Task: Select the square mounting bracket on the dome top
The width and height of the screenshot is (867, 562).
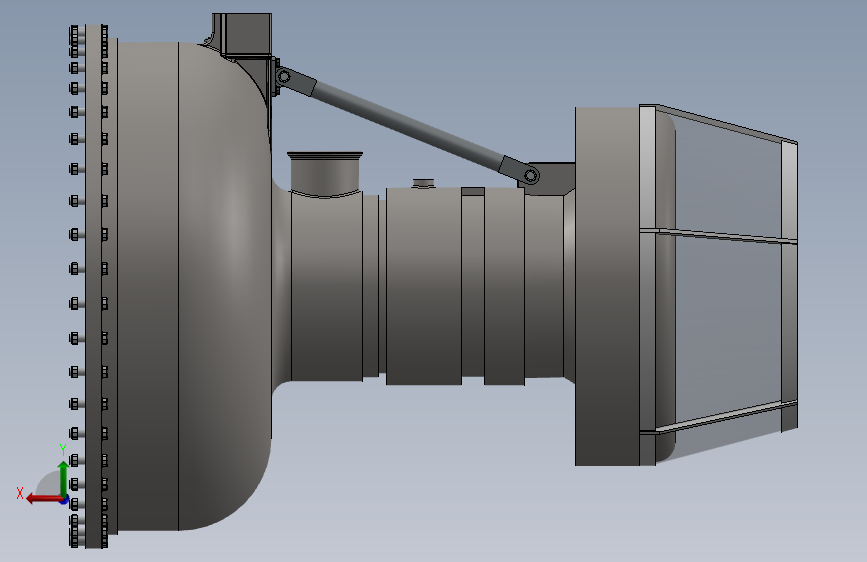Action: pos(243,35)
